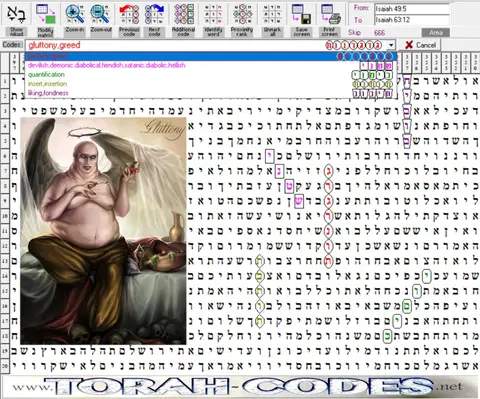The height and width of the screenshot is (399, 480).
Task: Select highlighted 'gluttony,greed' list entry
Action: tap(211, 56)
